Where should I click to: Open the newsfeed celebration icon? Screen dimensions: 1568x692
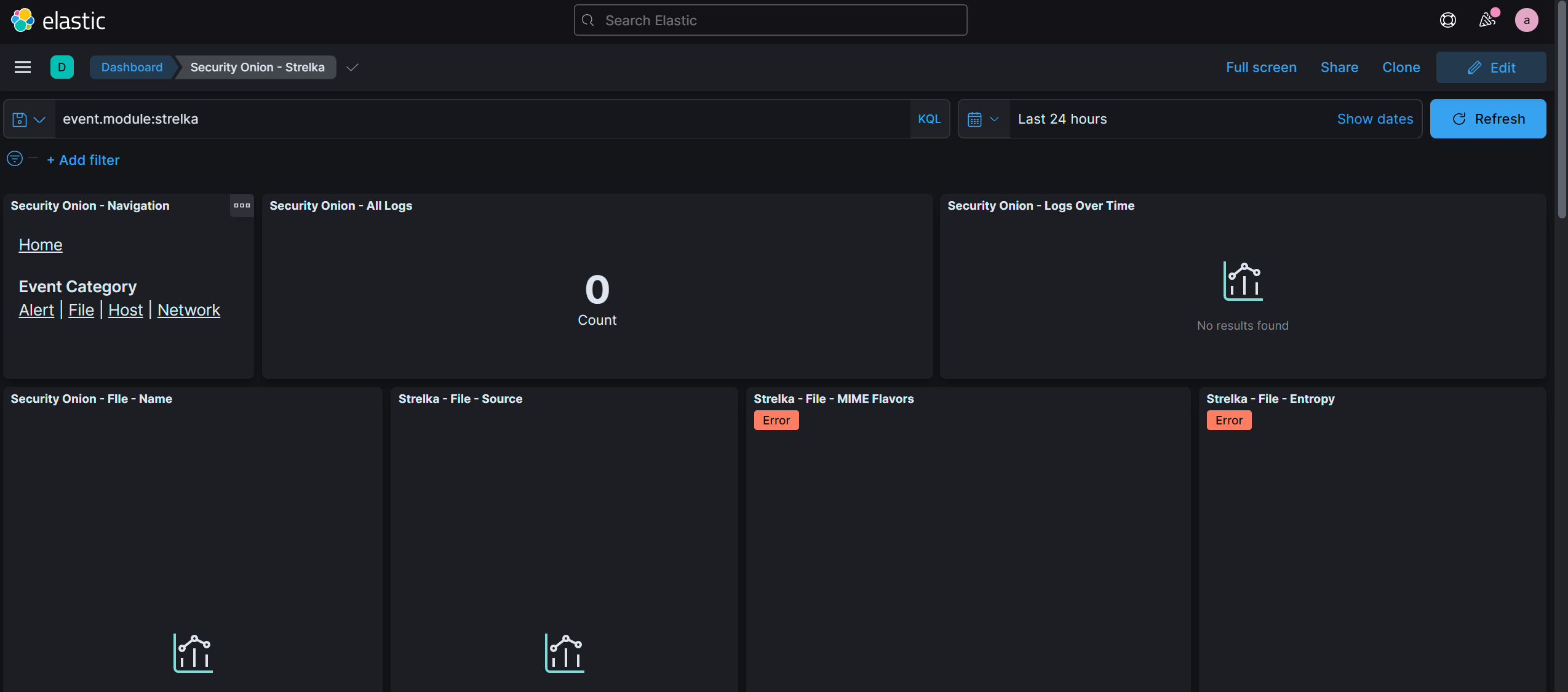pyautogui.click(x=1487, y=20)
